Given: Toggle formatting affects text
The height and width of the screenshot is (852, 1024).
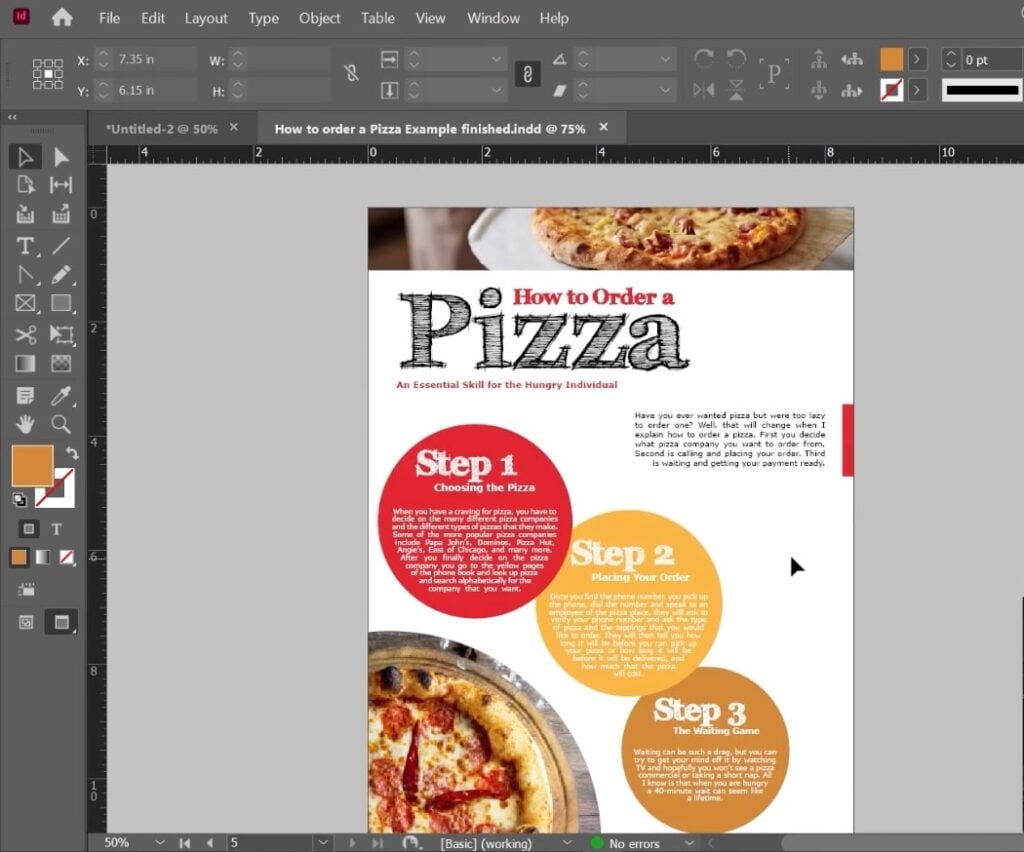Looking at the screenshot, I should [x=57, y=529].
